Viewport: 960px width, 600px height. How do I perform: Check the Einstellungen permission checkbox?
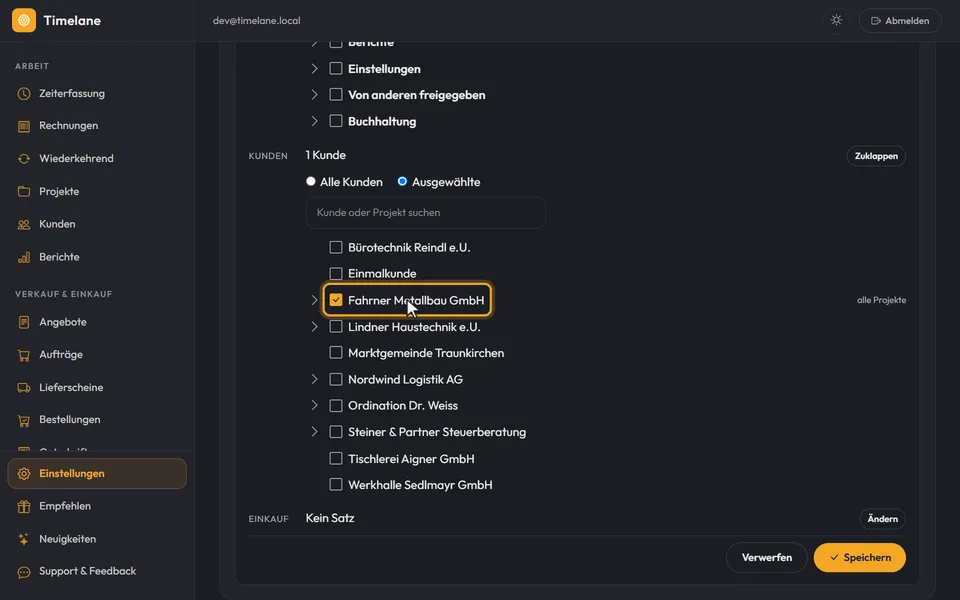click(x=336, y=69)
